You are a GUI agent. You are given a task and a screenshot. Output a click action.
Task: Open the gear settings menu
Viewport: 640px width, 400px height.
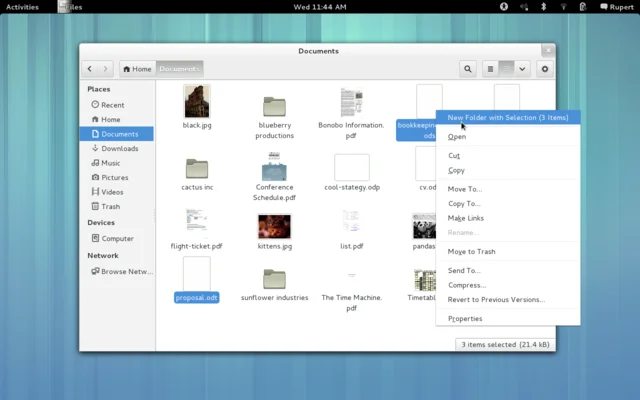(545, 69)
